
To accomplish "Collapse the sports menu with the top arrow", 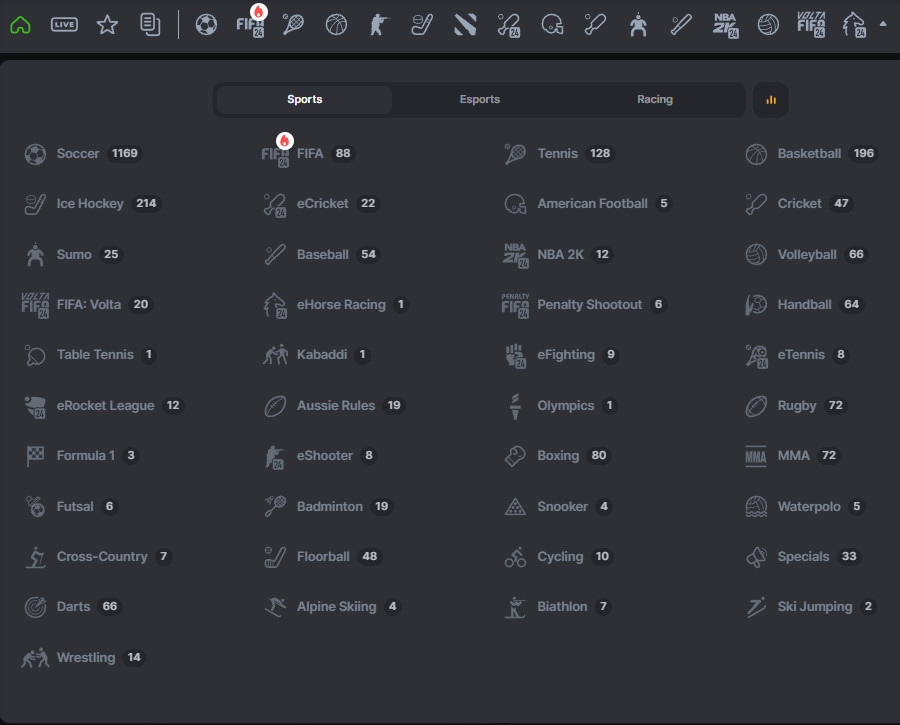I will (882, 23).
